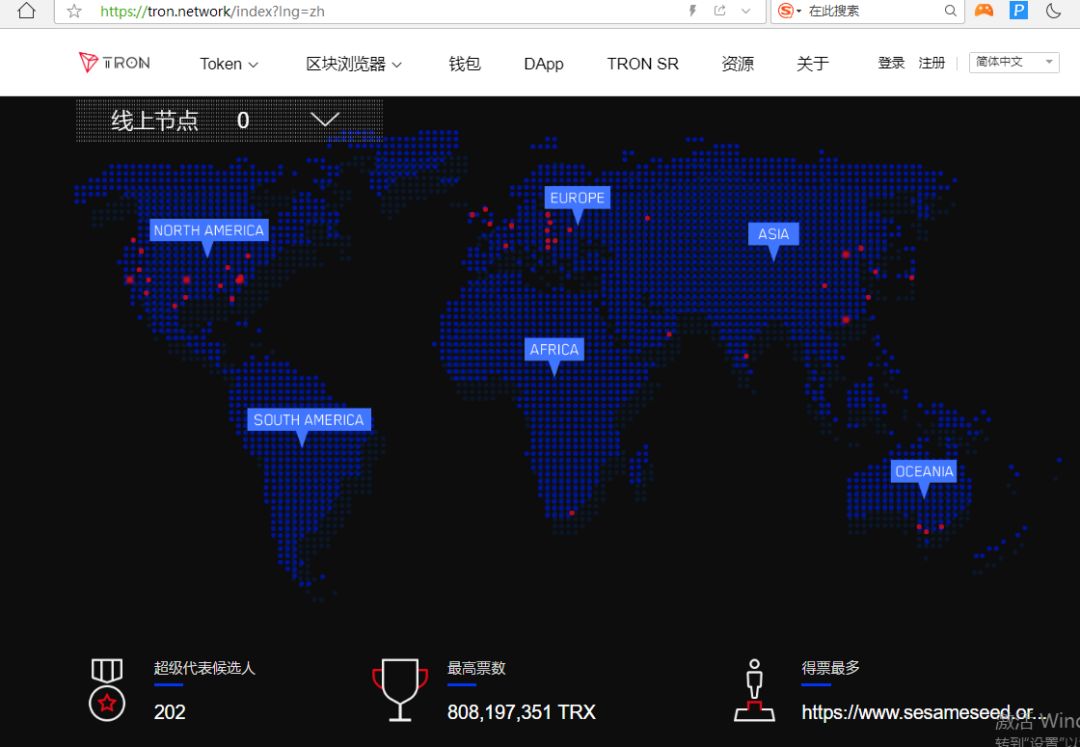1080x747 pixels.
Task: Open the blue P extension icon
Action: click(x=1018, y=10)
